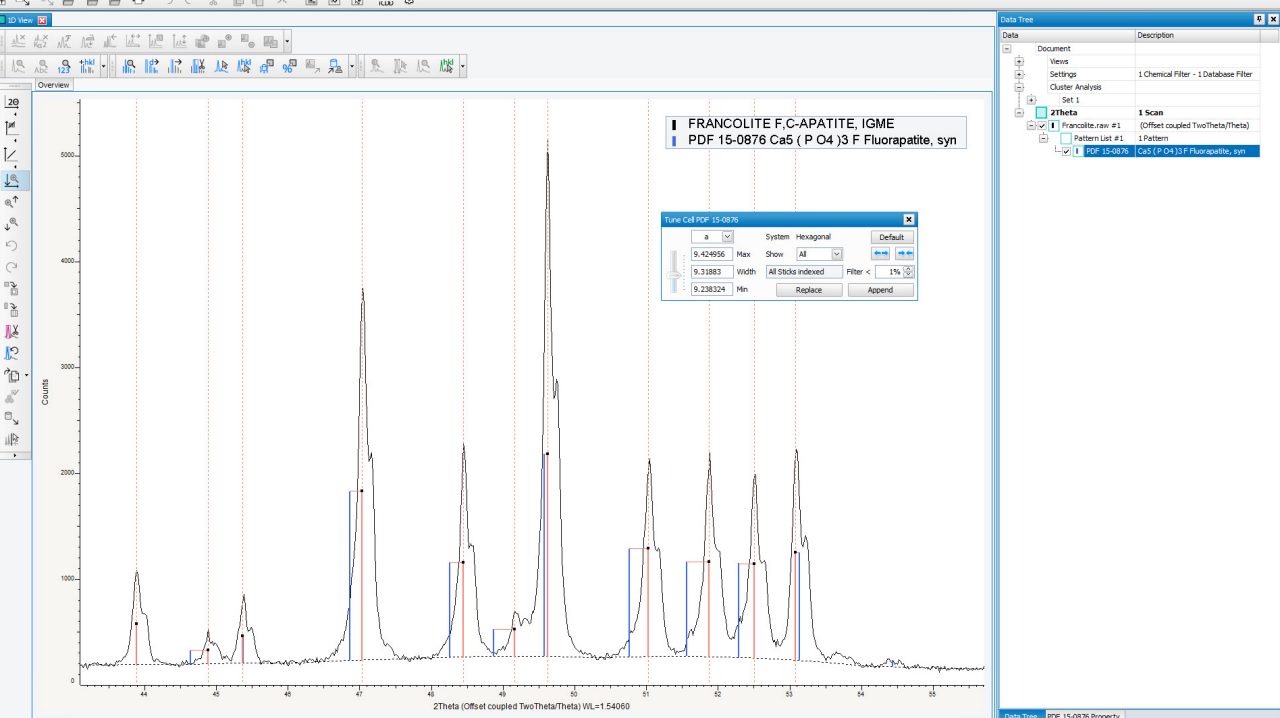Image resolution: width=1280 pixels, height=718 pixels.
Task: Select the 1D View document tab
Action: pos(20,20)
